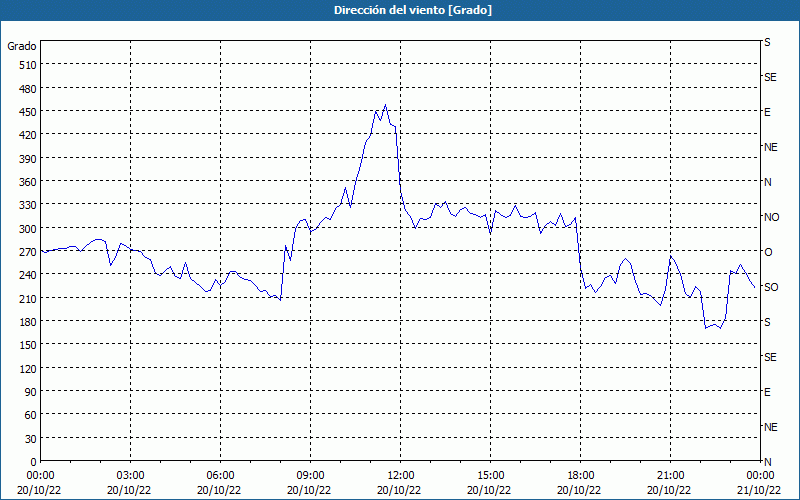
Task: Click the 18:00 time axis label
Action: coord(581,476)
